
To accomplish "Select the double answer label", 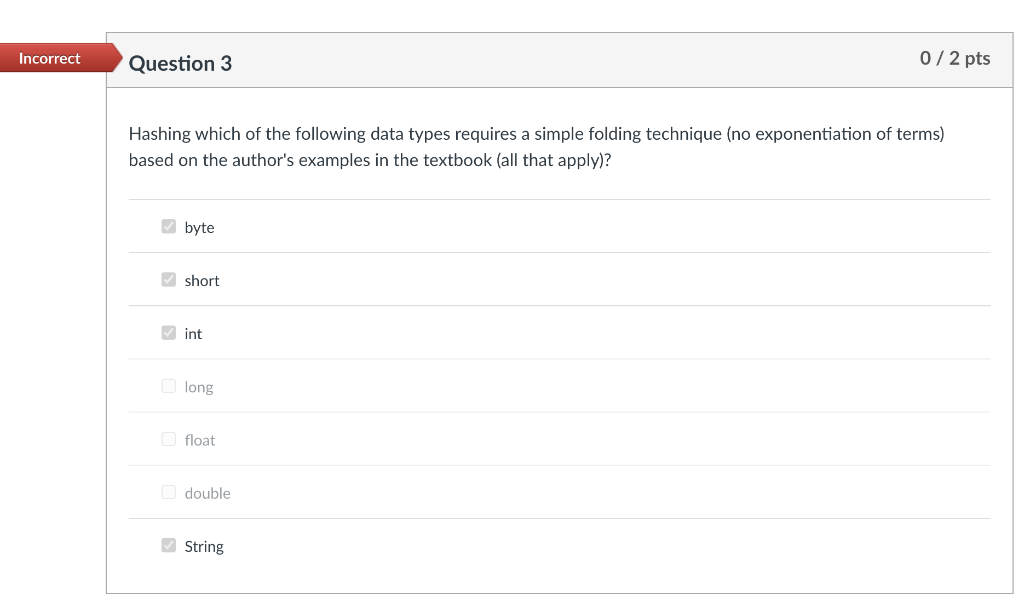I will (x=207, y=492).
